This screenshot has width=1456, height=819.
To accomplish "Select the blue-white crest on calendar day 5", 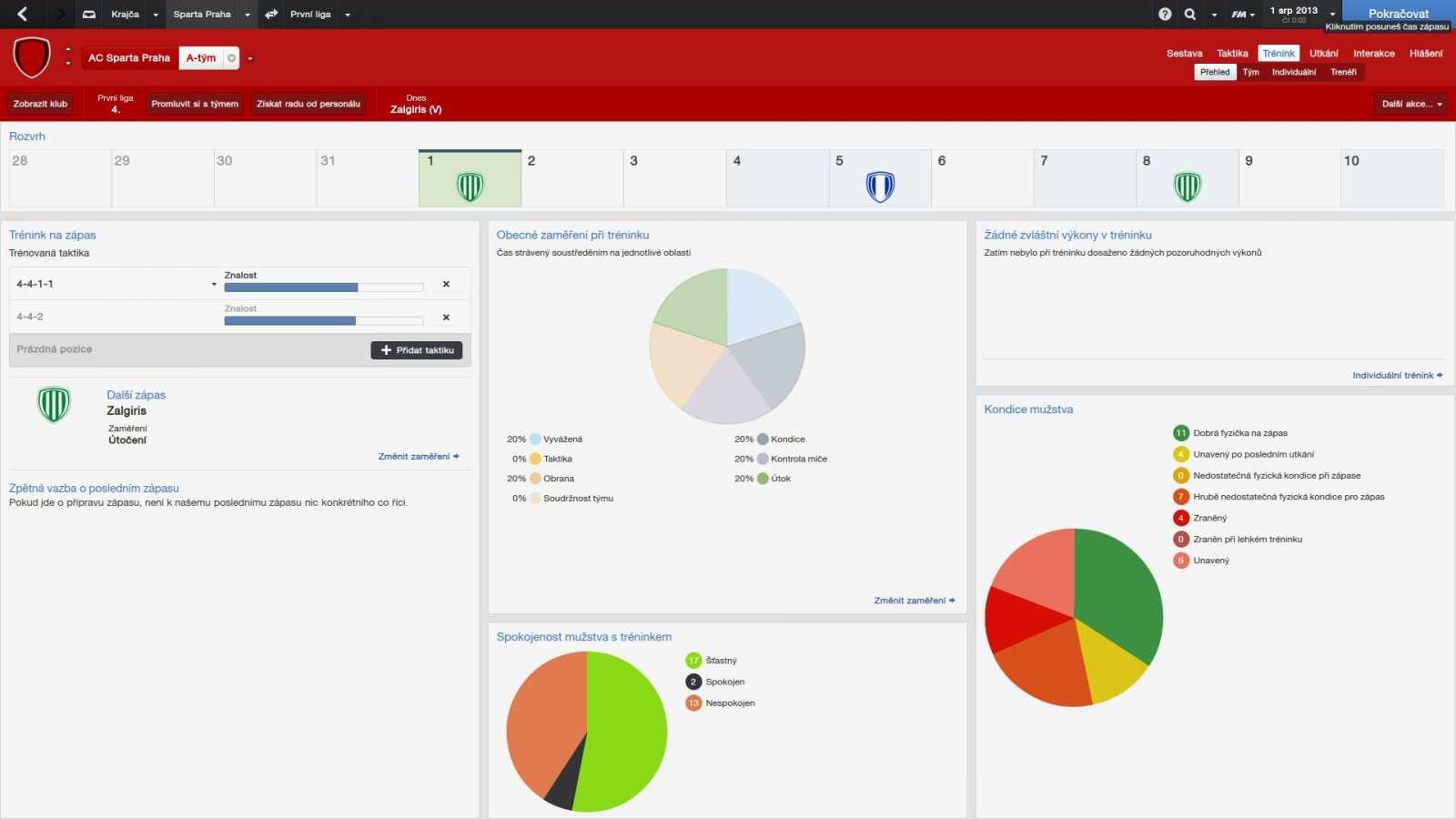I will pos(880,187).
